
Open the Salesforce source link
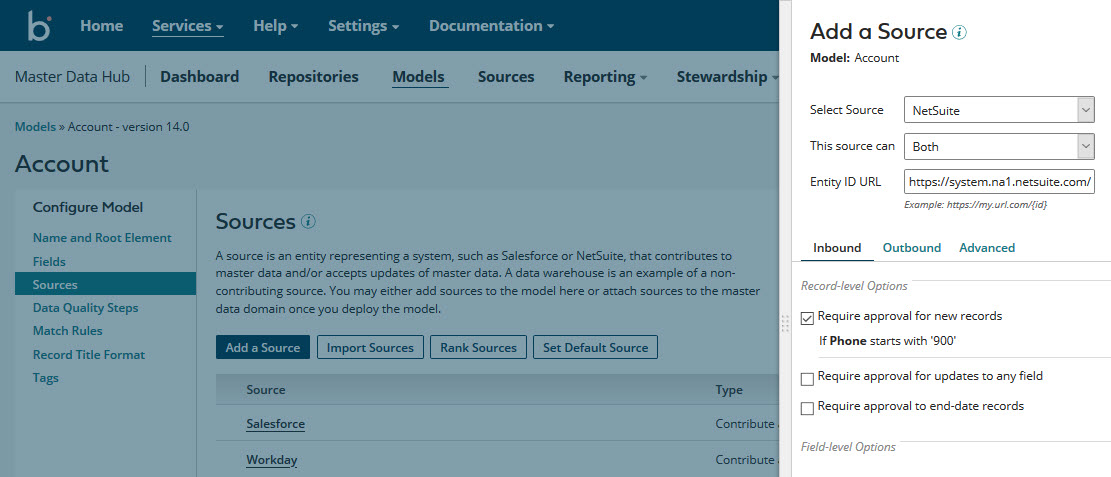pos(276,424)
